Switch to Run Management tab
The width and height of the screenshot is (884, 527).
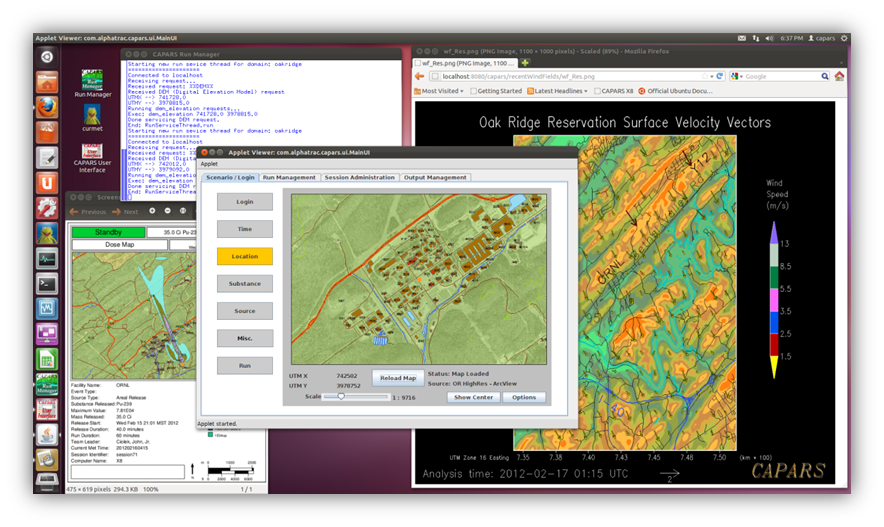(x=289, y=177)
